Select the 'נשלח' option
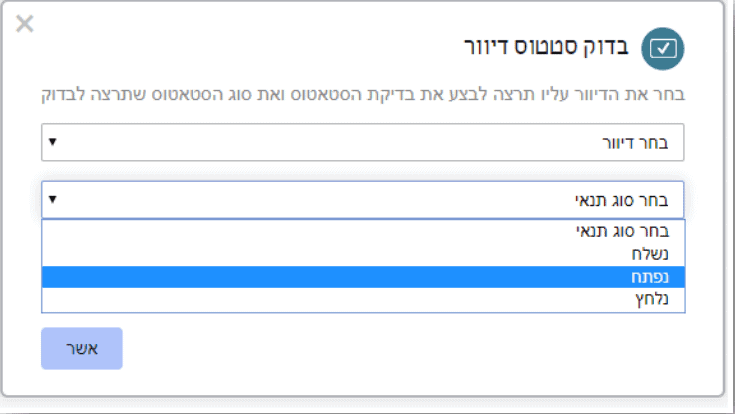735x414 pixels. point(363,254)
